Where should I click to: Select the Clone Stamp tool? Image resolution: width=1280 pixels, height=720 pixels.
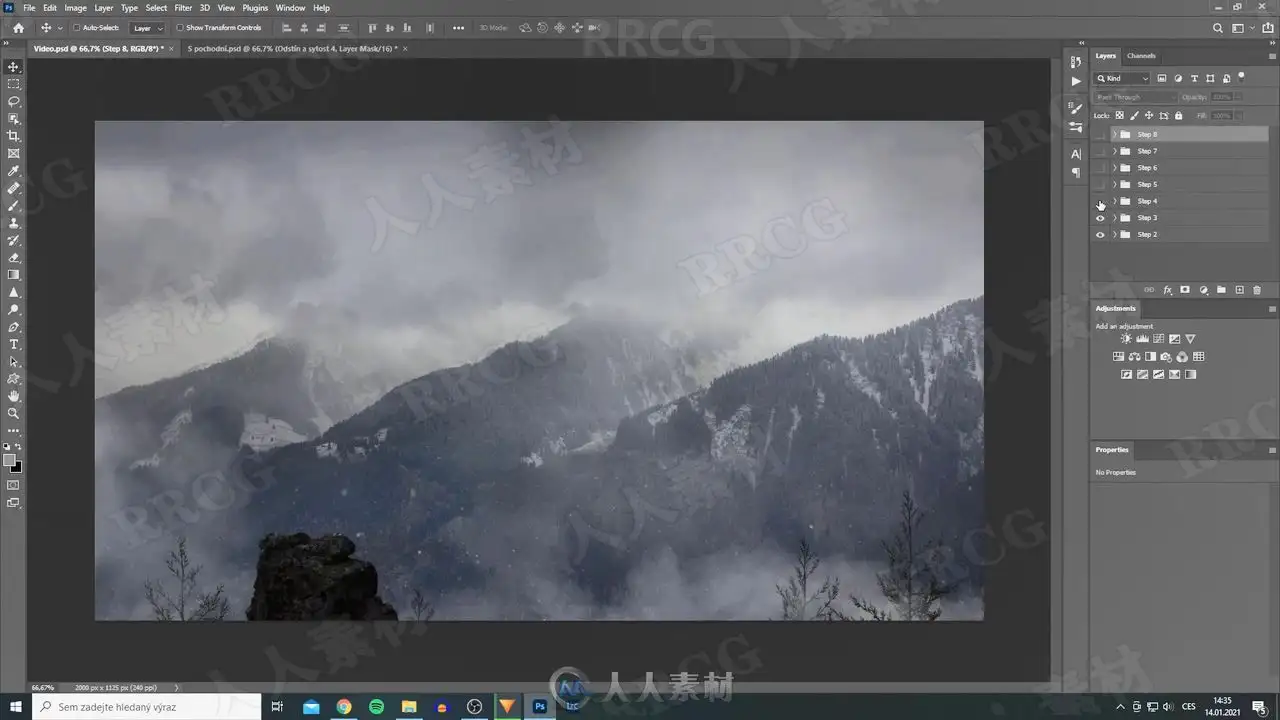click(14, 223)
